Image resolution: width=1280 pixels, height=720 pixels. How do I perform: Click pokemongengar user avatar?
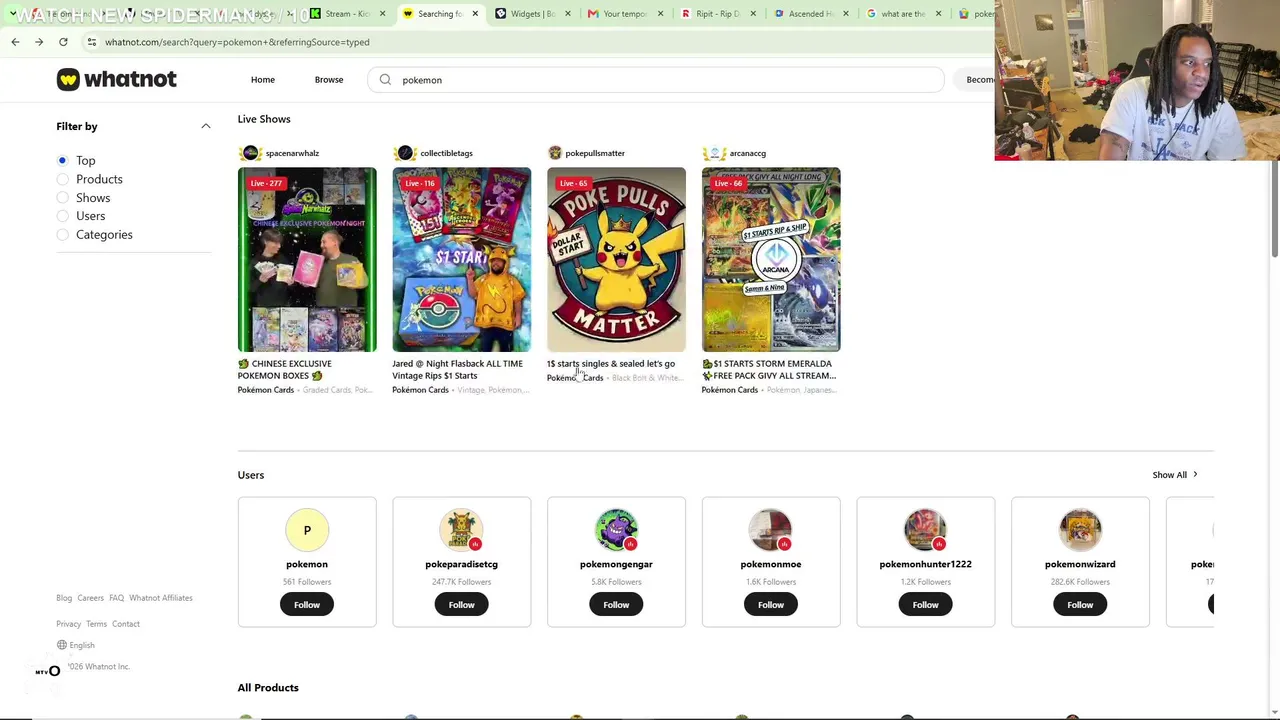pyautogui.click(x=616, y=530)
